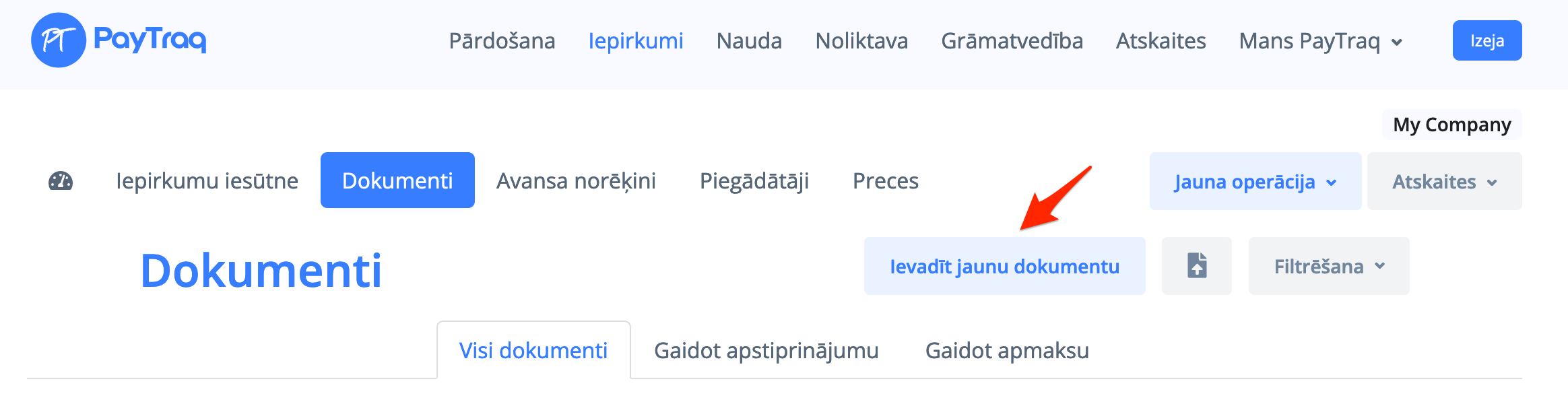Switch to Iepirkumu iesūtne tab

pos(207,181)
